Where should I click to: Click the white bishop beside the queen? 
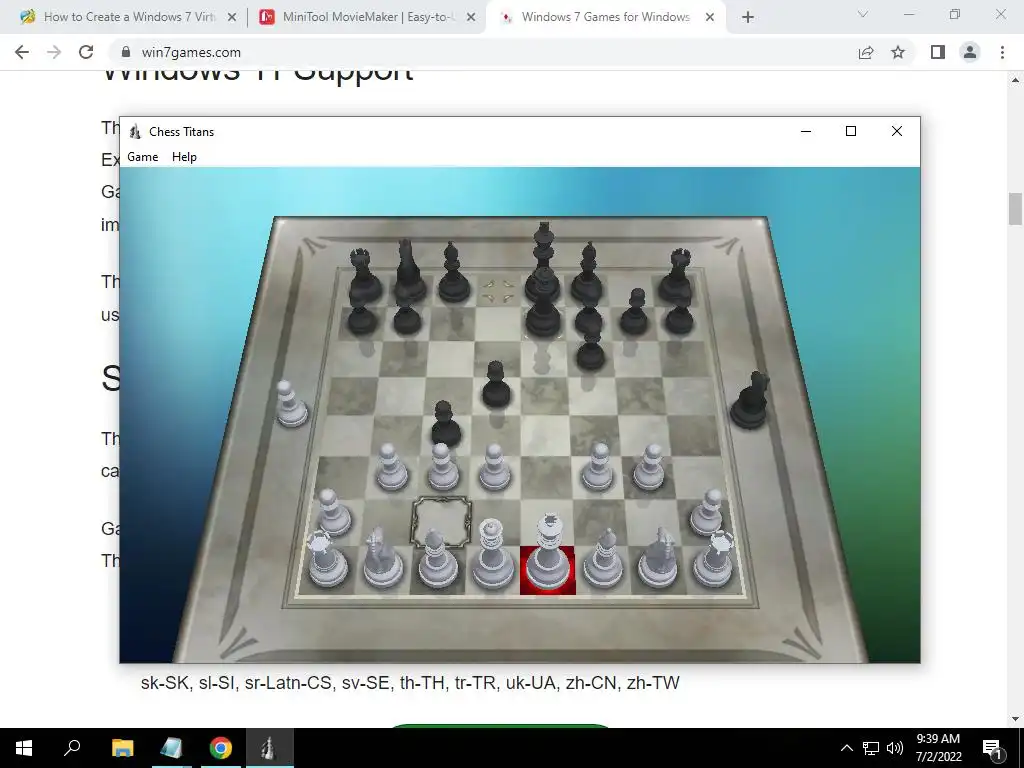click(x=436, y=558)
